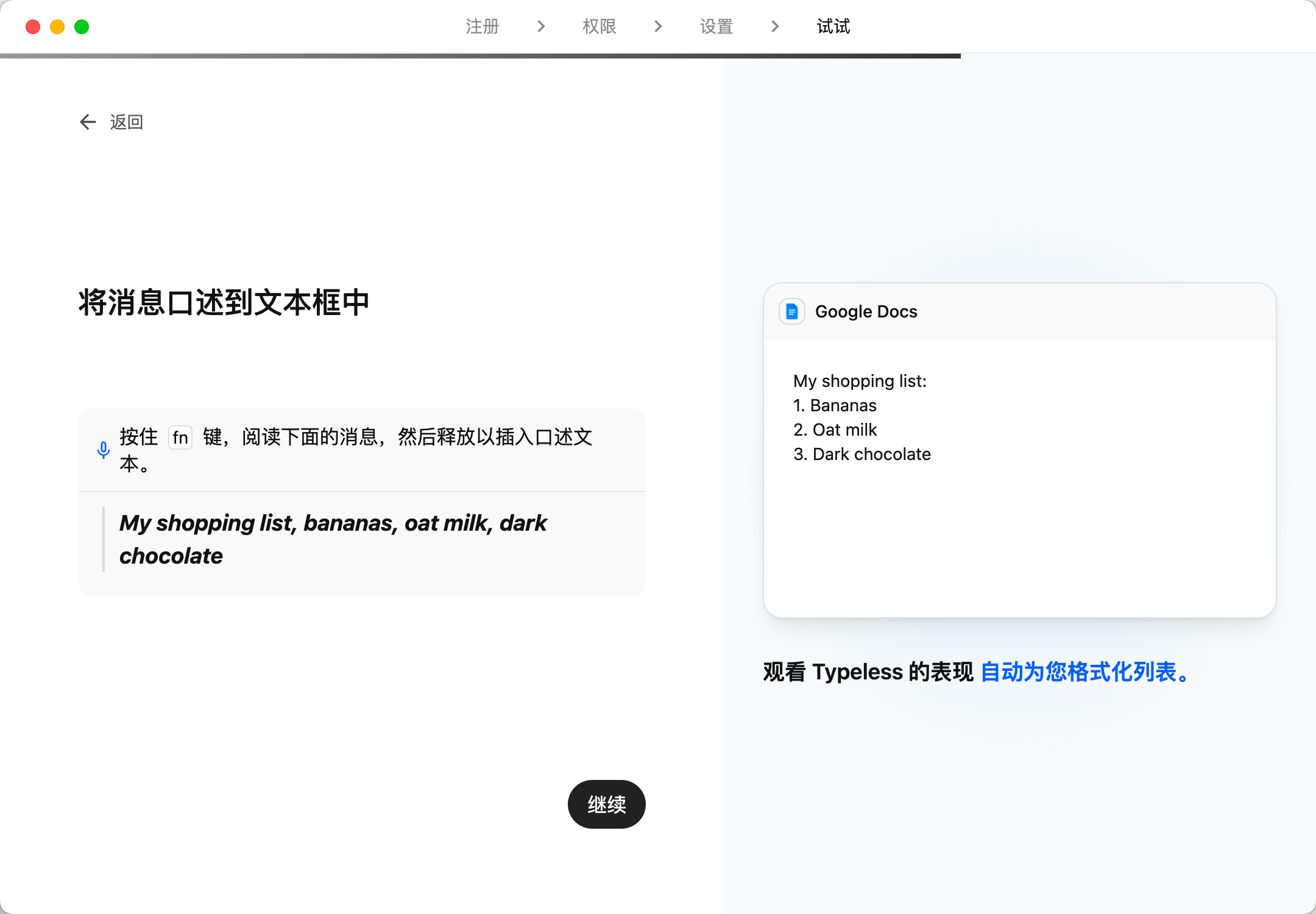Click the chevron after 设置
Screen dimensions: 1316x914
tap(774, 26)
